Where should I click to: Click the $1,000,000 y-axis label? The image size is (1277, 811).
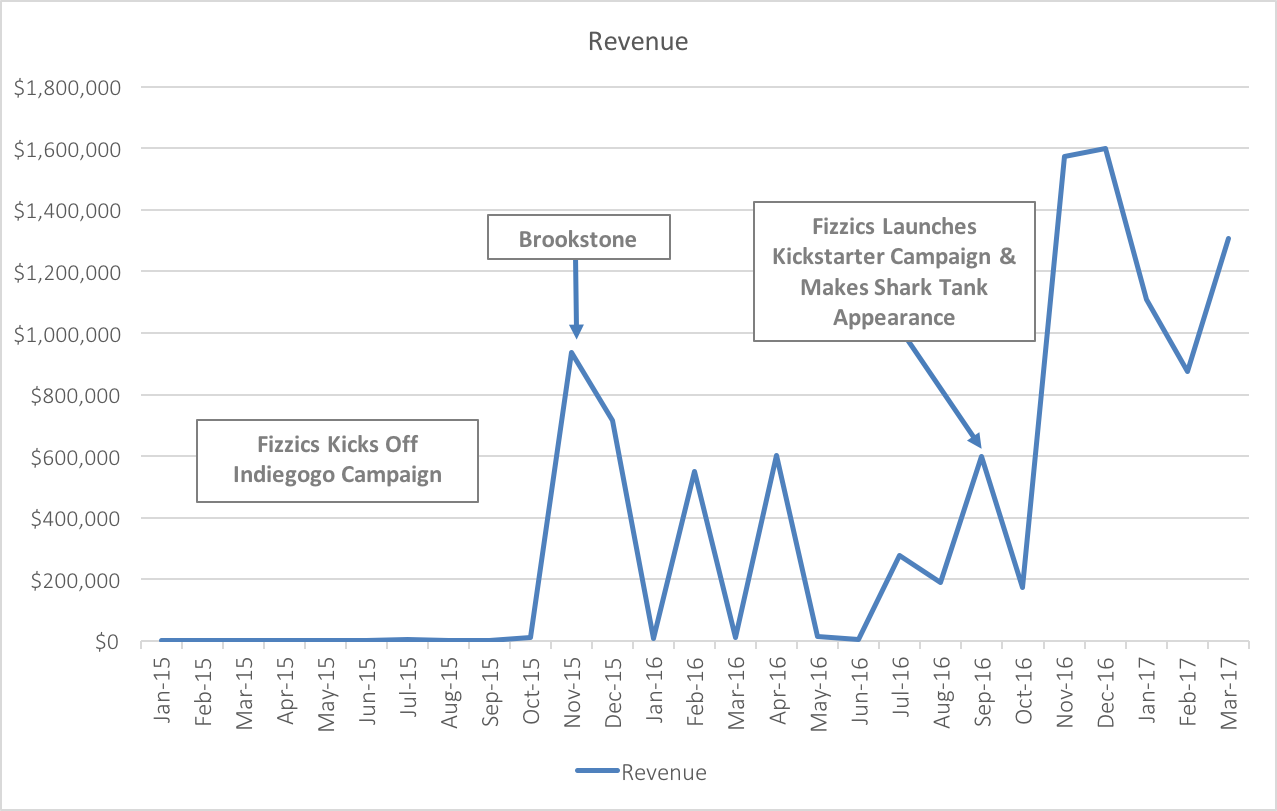(68, 334)
